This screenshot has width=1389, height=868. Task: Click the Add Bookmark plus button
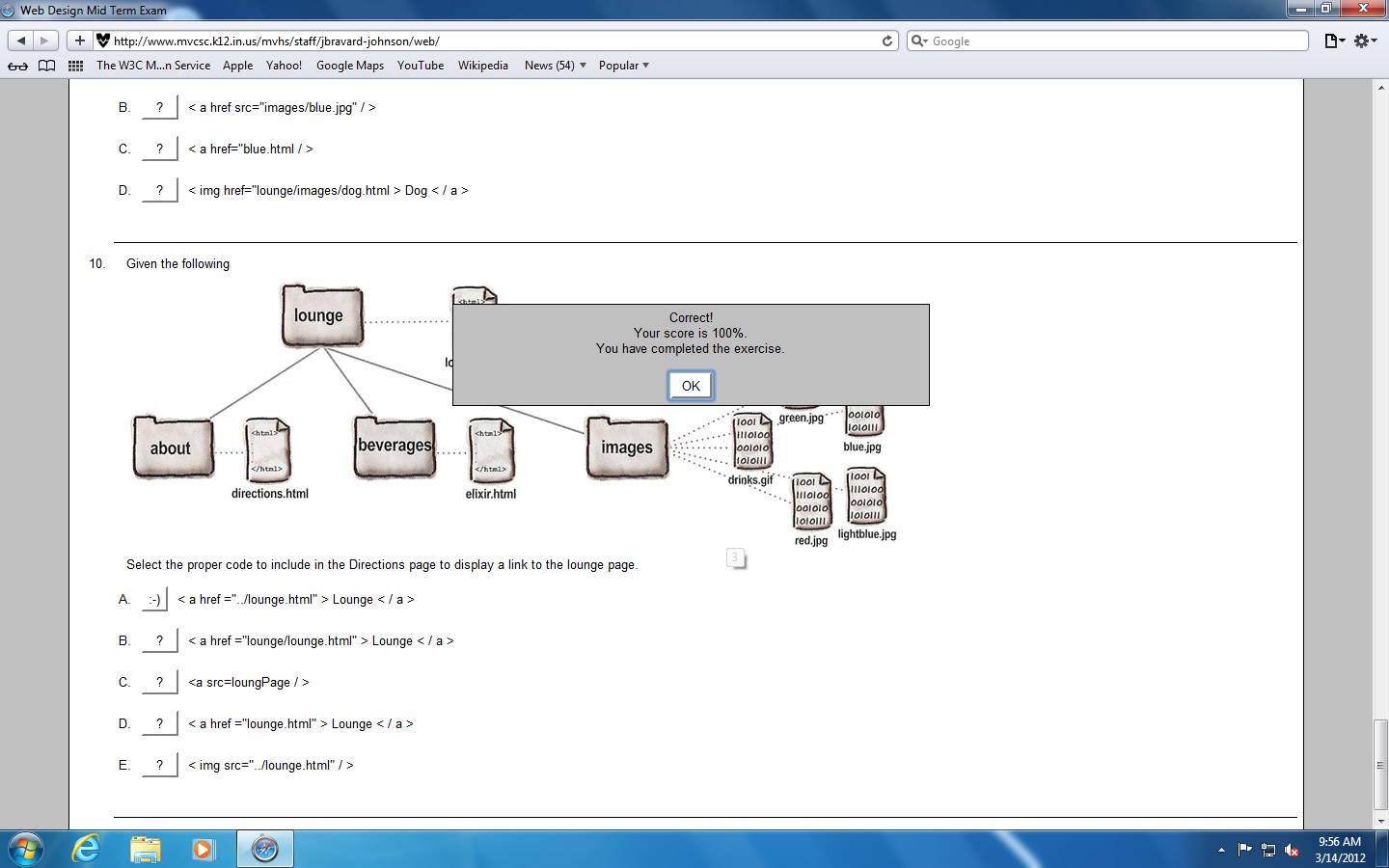click(x=80, y=41)
